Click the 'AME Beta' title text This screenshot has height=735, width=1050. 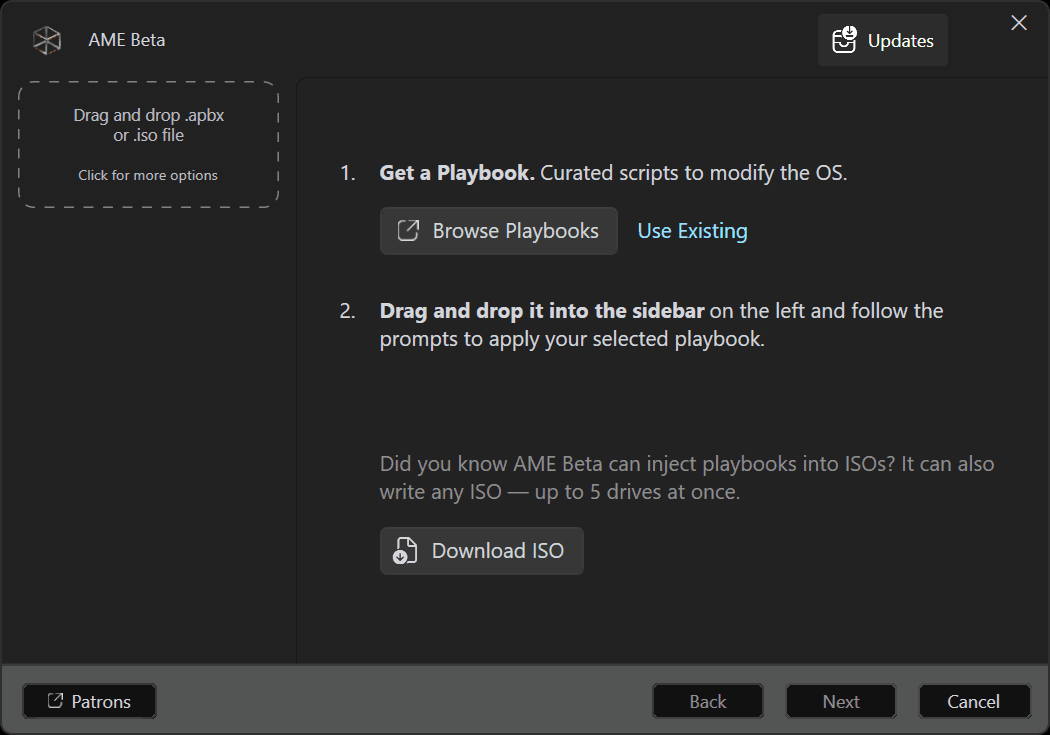(127, 41)
